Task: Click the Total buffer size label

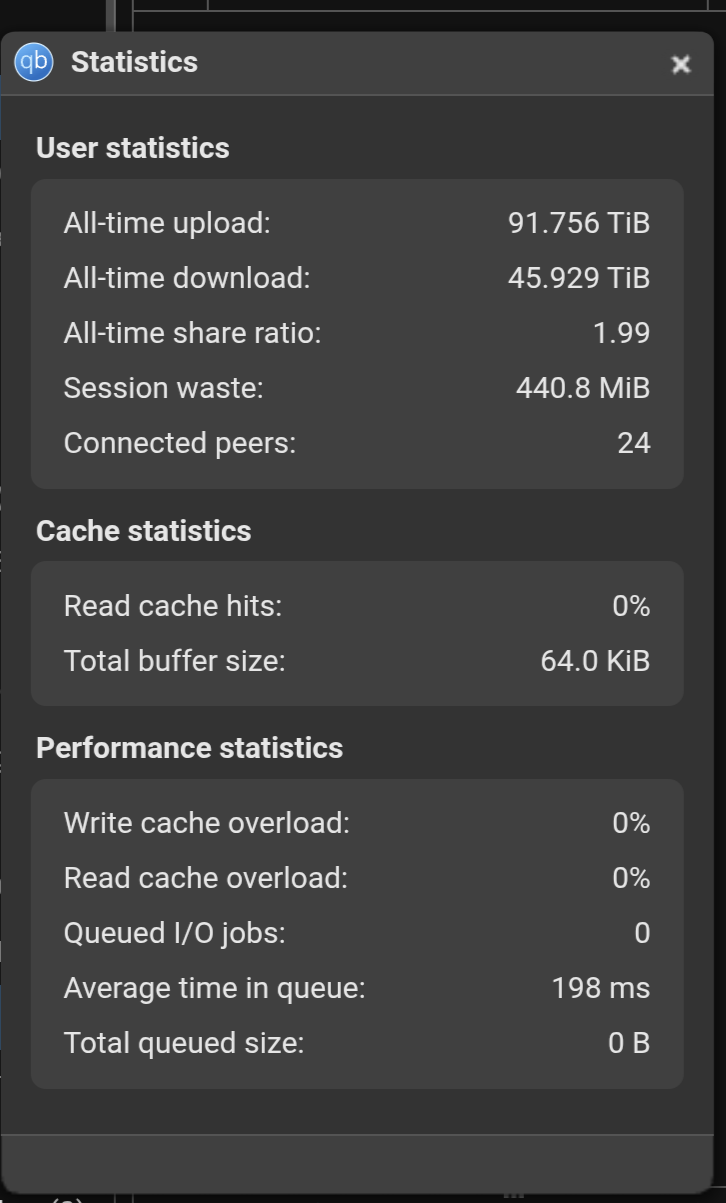Action: pyautogui.click(x=175, y=661)
